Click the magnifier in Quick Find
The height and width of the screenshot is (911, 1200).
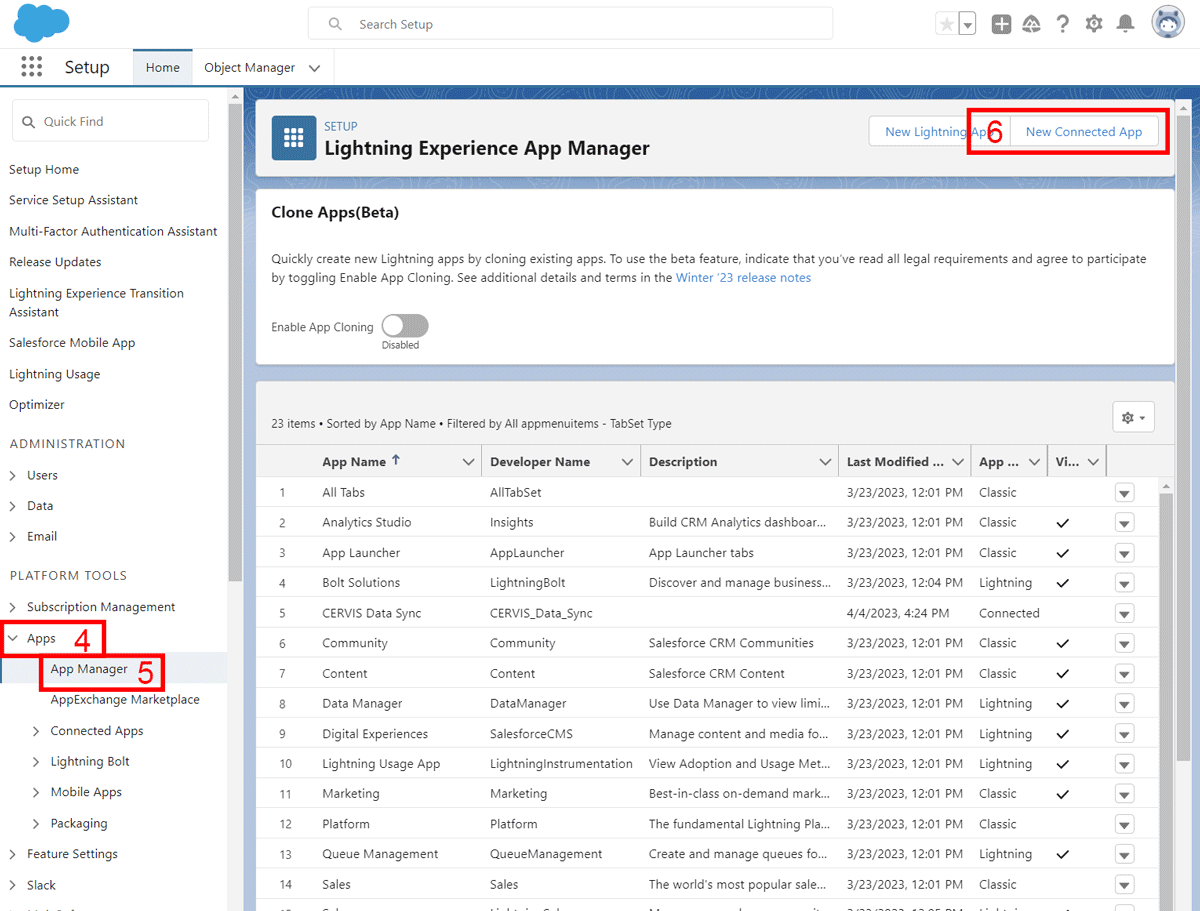pyautogui.click(x=29, y=120)
